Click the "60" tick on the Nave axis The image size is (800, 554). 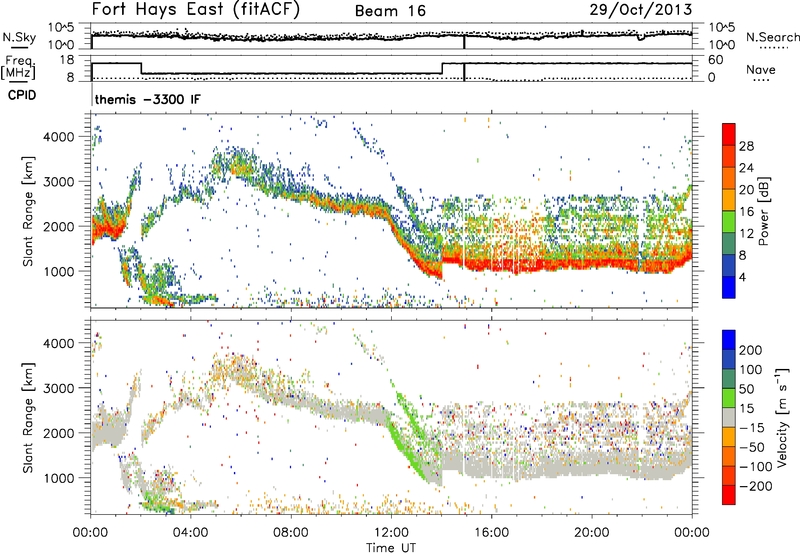[x=716, y=60]
